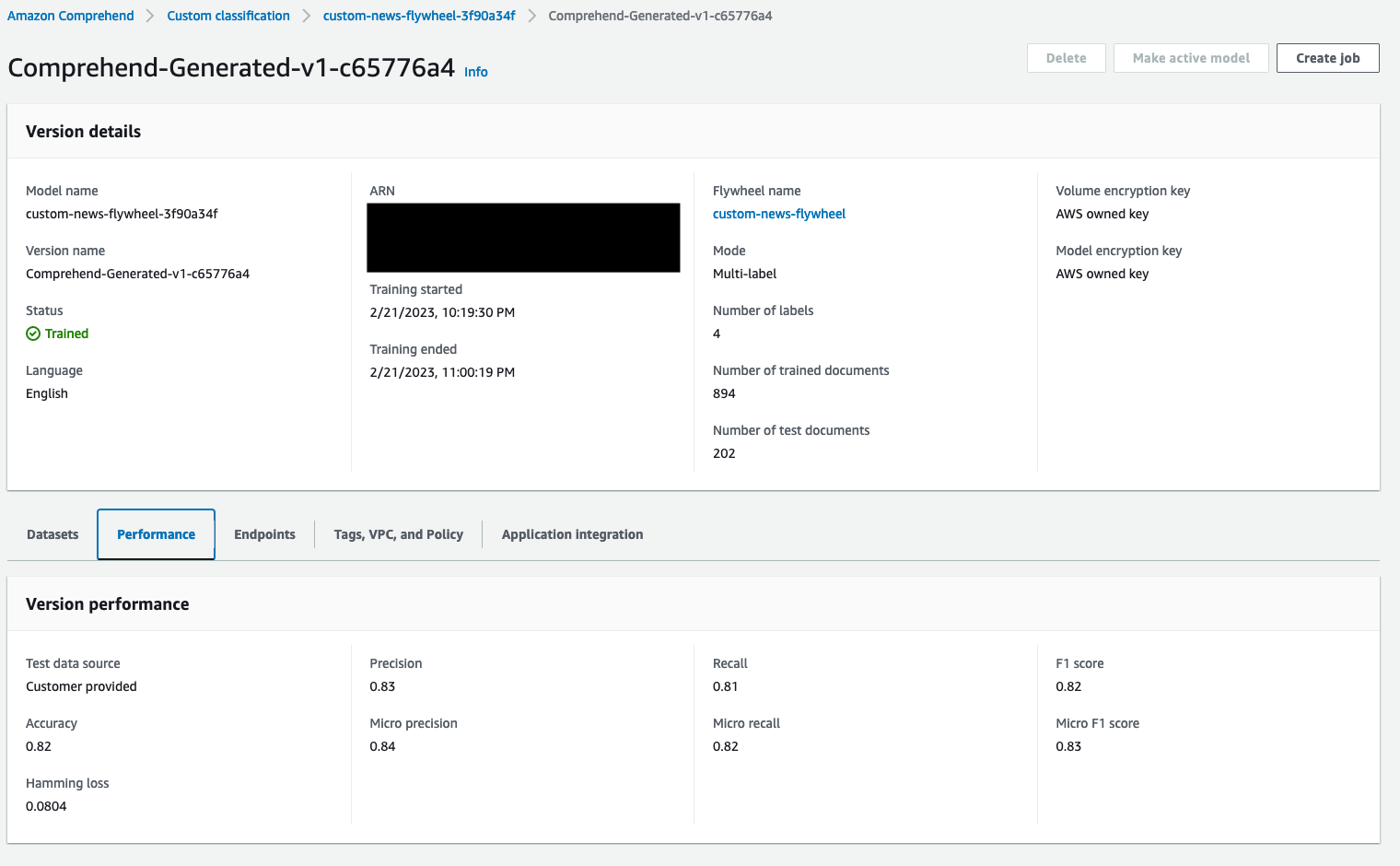Go to custom-news-flywheel-3f90a34f via breadcrumb
Viewport: 1400px width, 866px height.
(x=418, y=16)
